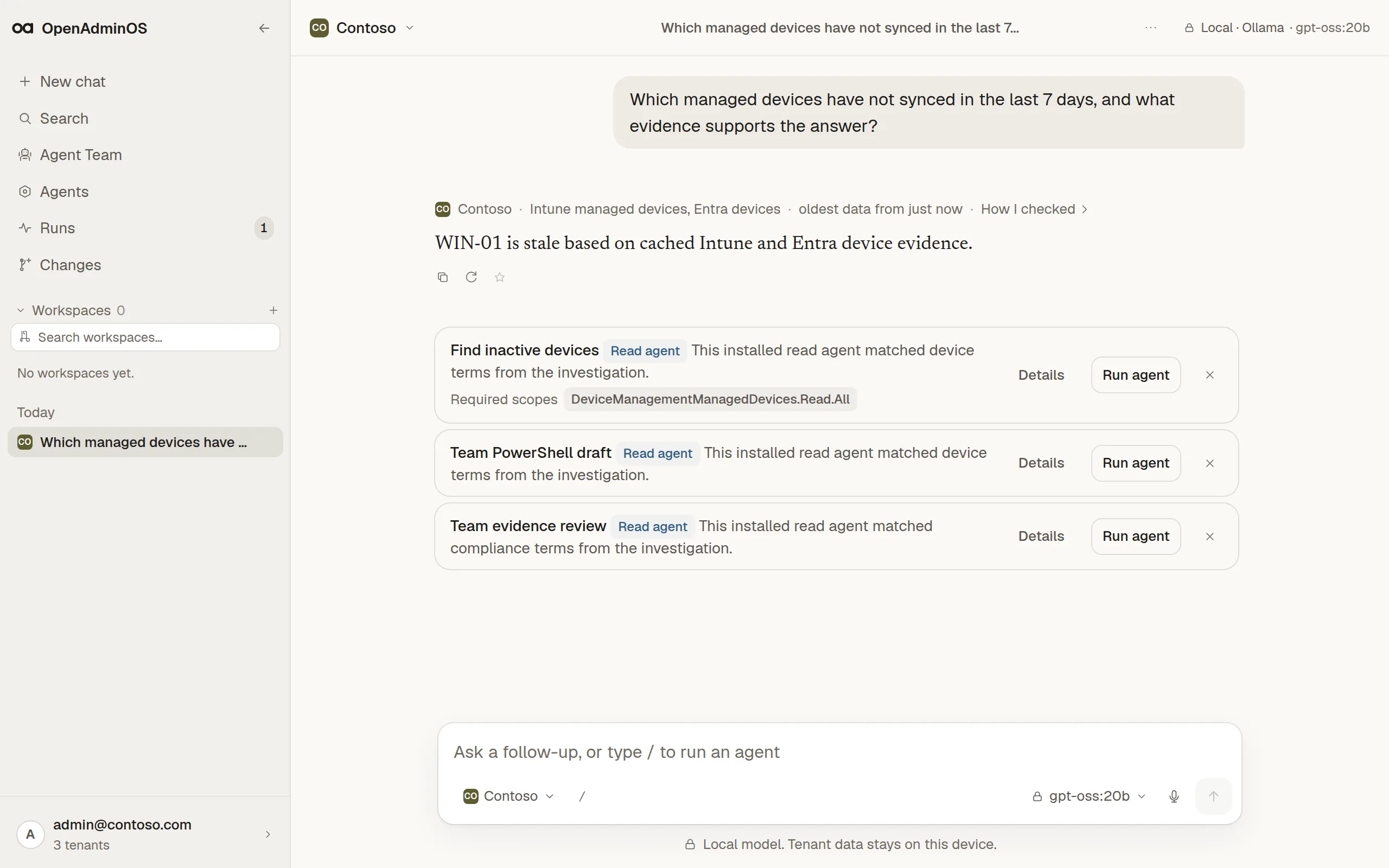
Task: Regenerate the response with refresh icon
Action: tap(471, 277)
